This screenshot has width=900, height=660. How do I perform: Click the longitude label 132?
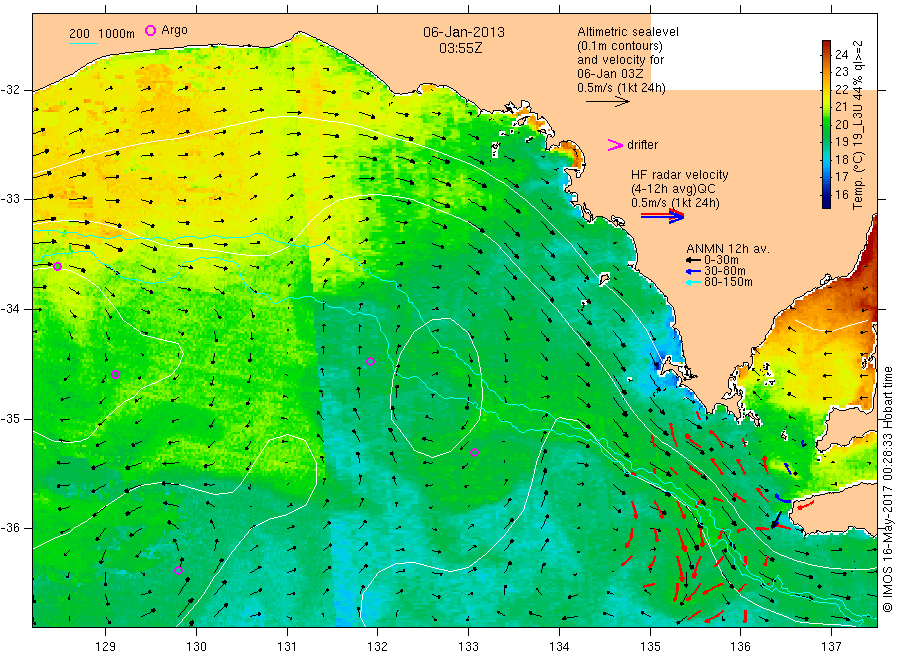pyautogui.click(x=377, y=646)
